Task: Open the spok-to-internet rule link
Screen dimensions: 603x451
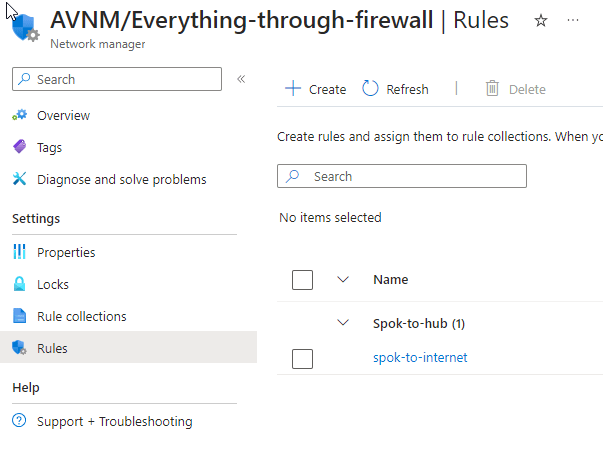Action: tap(420, 357)
